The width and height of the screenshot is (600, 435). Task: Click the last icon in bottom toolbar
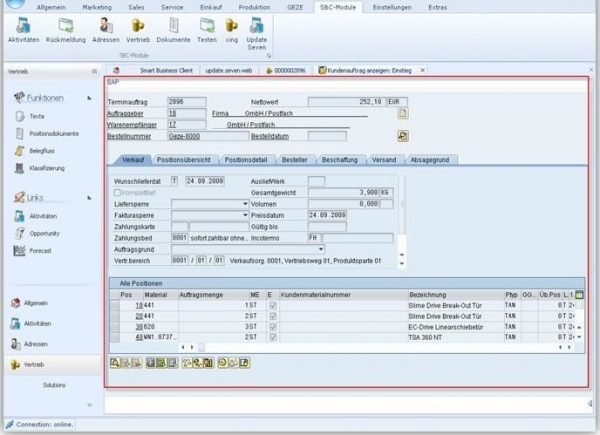(x=245, y=363)
